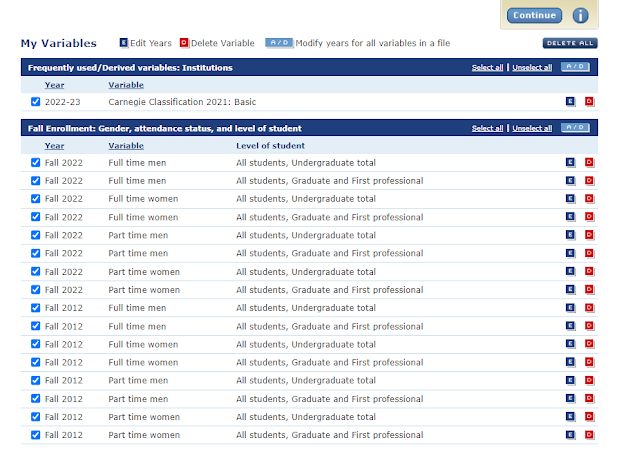
Task: Edit years for Fall 2022 Part time men Undergraduate
Action: tap(570, 235)
